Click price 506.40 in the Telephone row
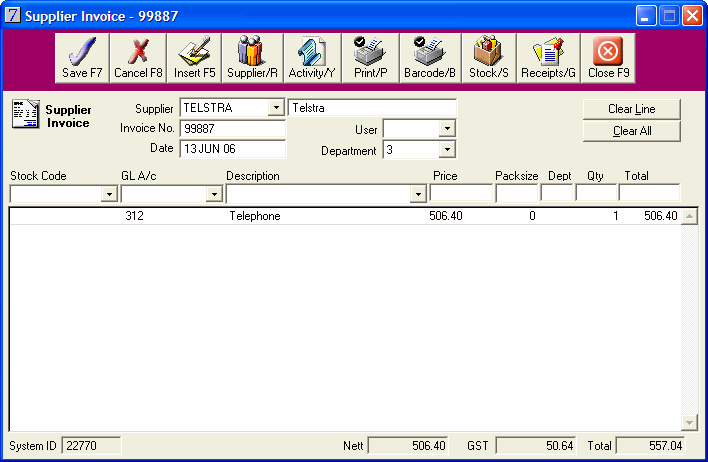Viewport: 708px width, 462px height. tap(446, 215)
